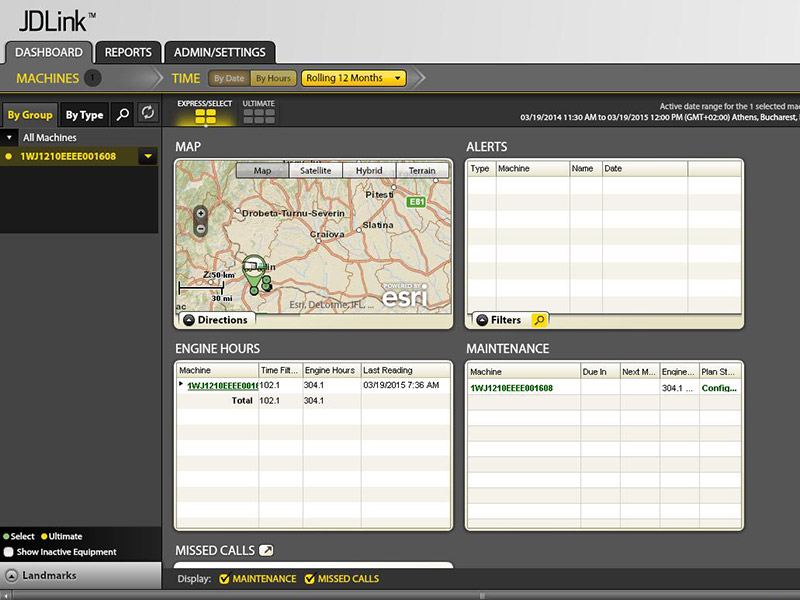Toggle Show Inactive Equipment checkbox
The height and width of the screenshot is (600, 800).
(x=8, y=552)
